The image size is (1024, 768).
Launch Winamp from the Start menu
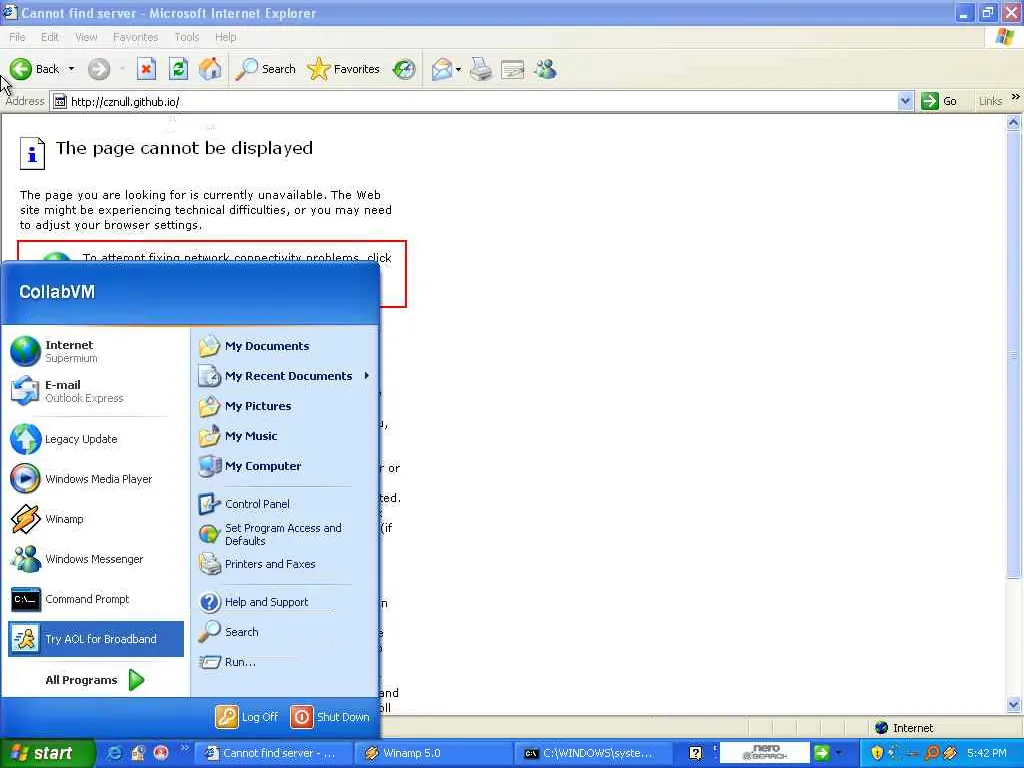click(x=95, y=519)
